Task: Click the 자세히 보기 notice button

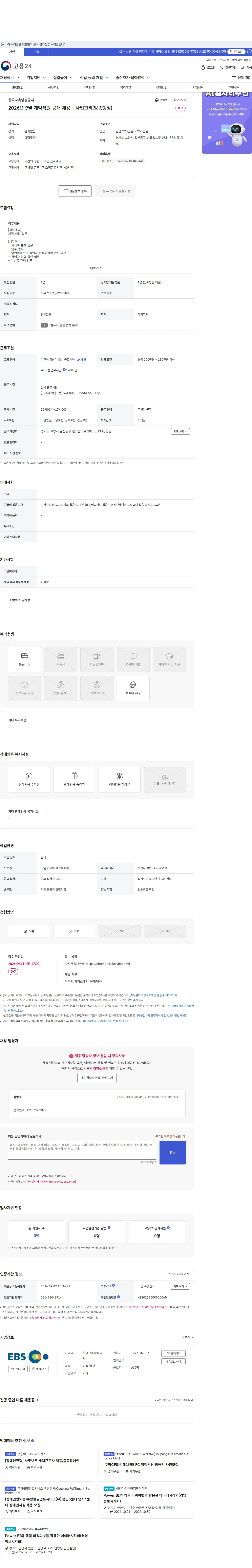Action: 236,52
